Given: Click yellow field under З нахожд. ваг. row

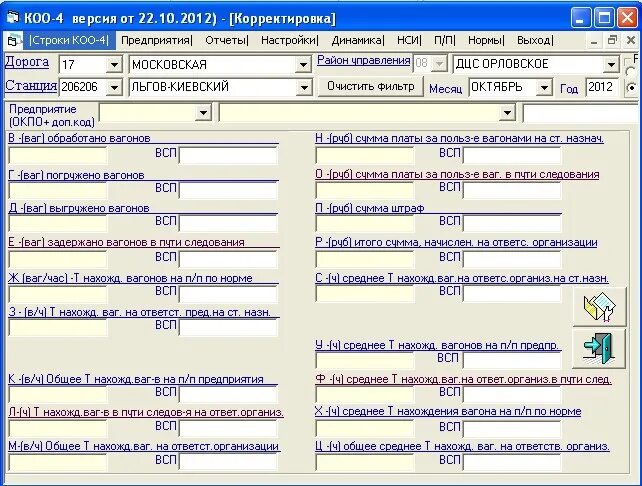Looking at the screenshot, I should point(58,327).
